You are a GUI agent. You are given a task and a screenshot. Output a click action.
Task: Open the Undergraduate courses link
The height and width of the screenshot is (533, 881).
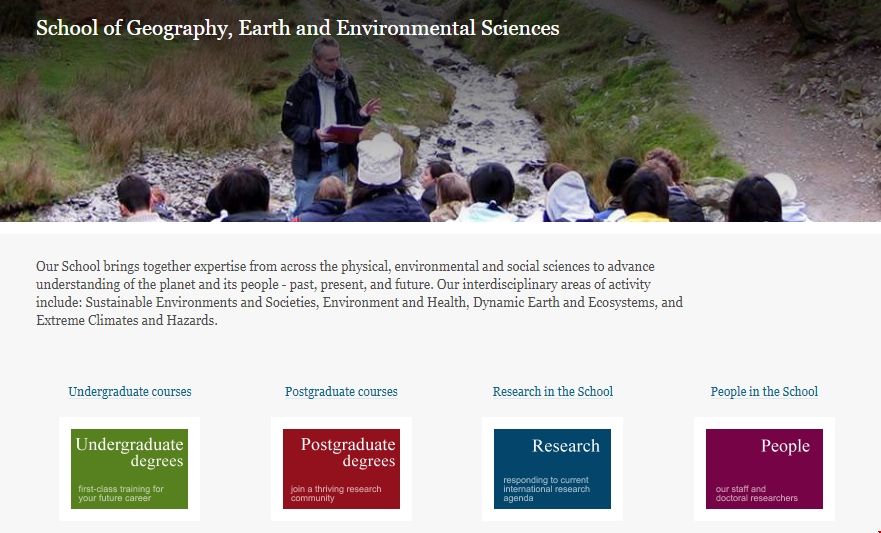130,392
